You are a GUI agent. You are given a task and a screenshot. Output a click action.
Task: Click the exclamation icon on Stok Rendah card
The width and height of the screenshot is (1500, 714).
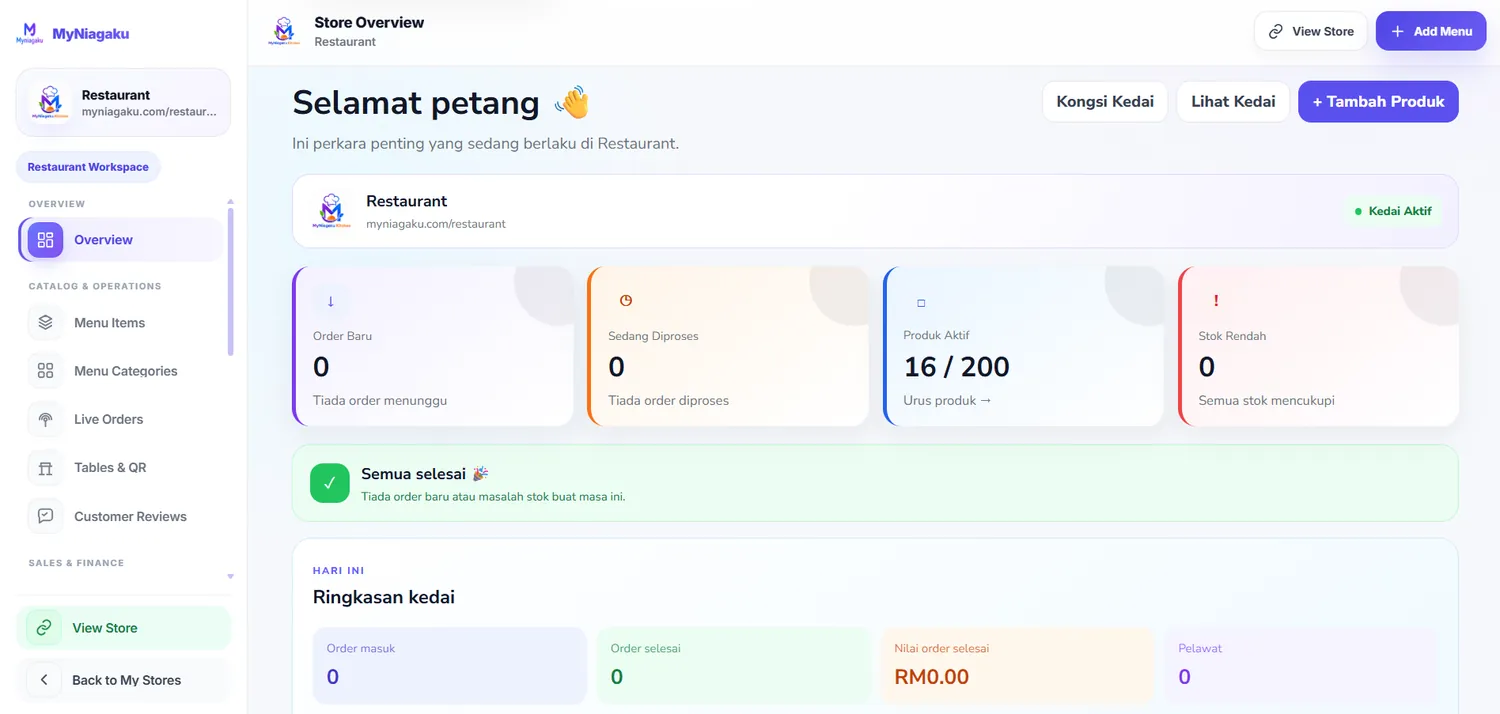(x=1216, y=300)
